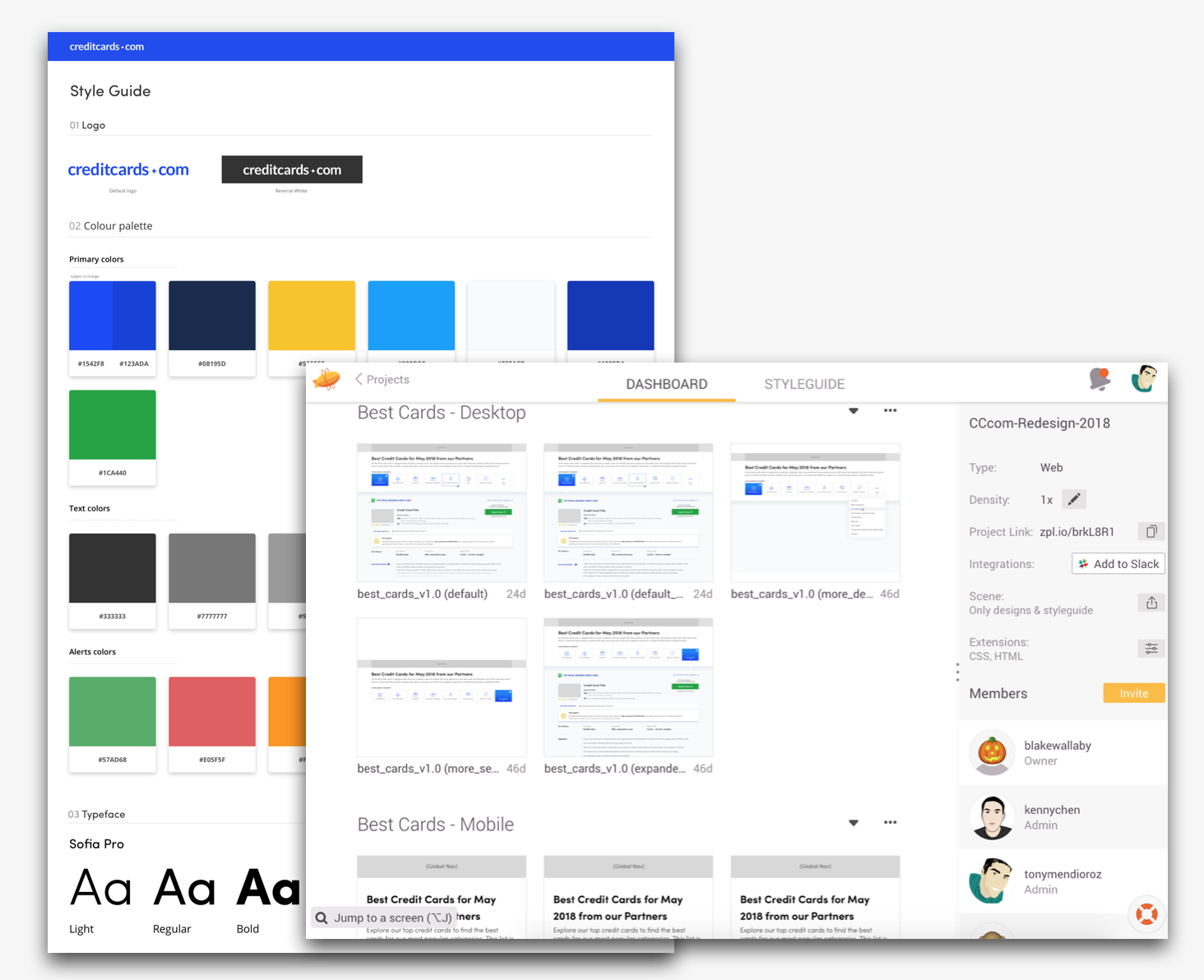1204x980 pixels.
Task: Click the help lifebuoy icon
Action: [x=1146, y=913]
